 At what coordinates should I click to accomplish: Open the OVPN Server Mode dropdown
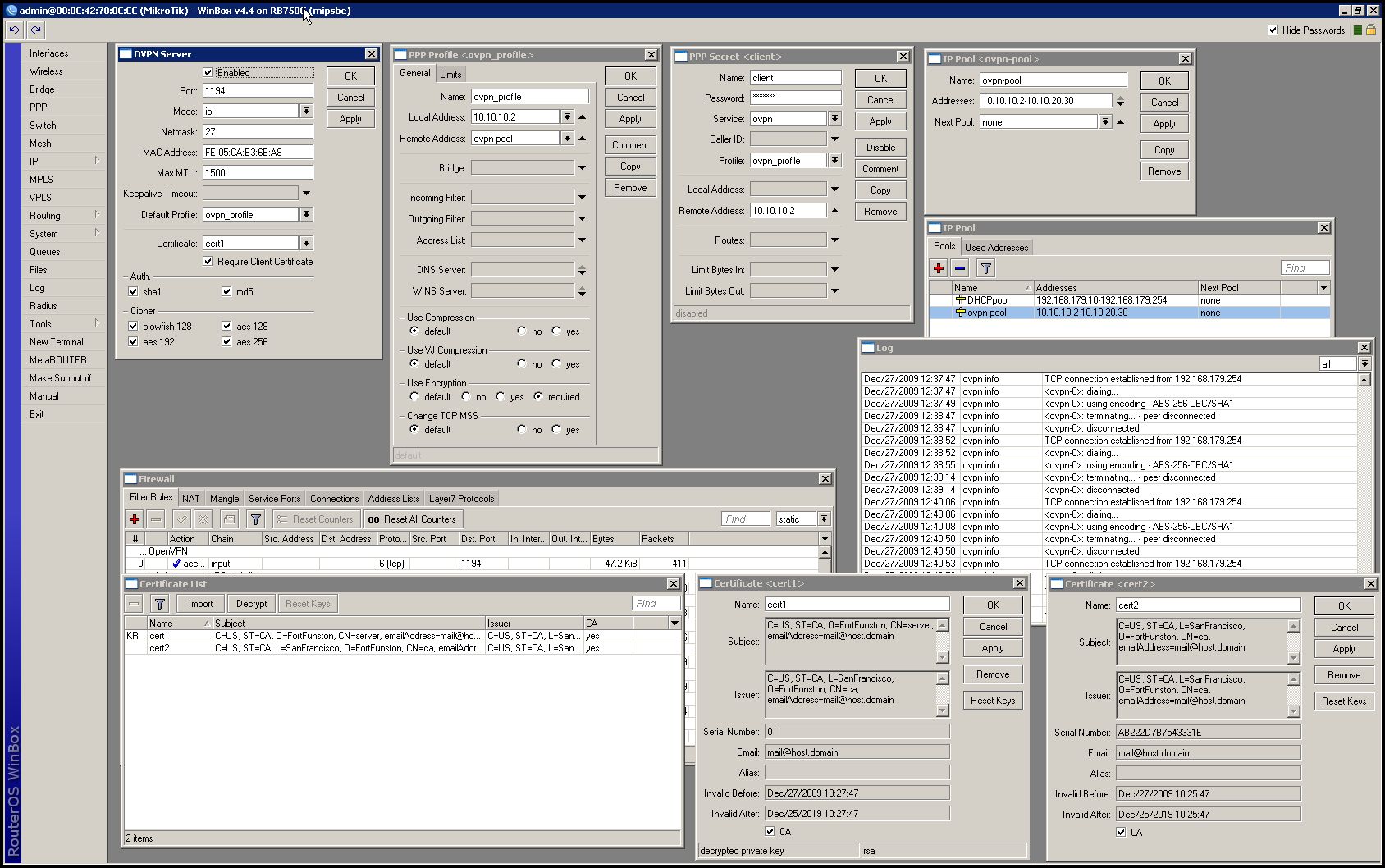(x=306, y=112)
